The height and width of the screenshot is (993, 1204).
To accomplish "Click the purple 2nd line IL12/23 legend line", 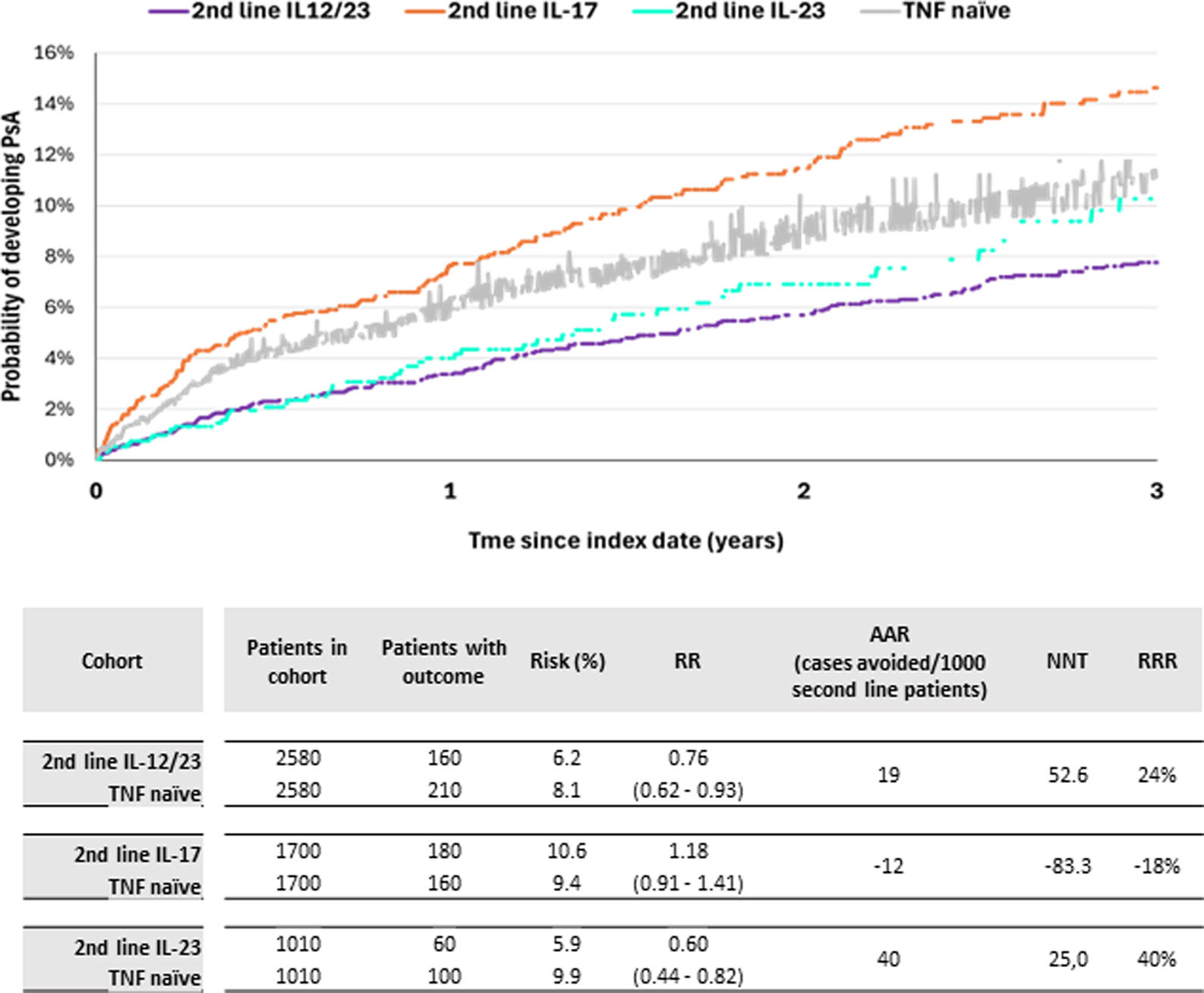I will [169, 11].
